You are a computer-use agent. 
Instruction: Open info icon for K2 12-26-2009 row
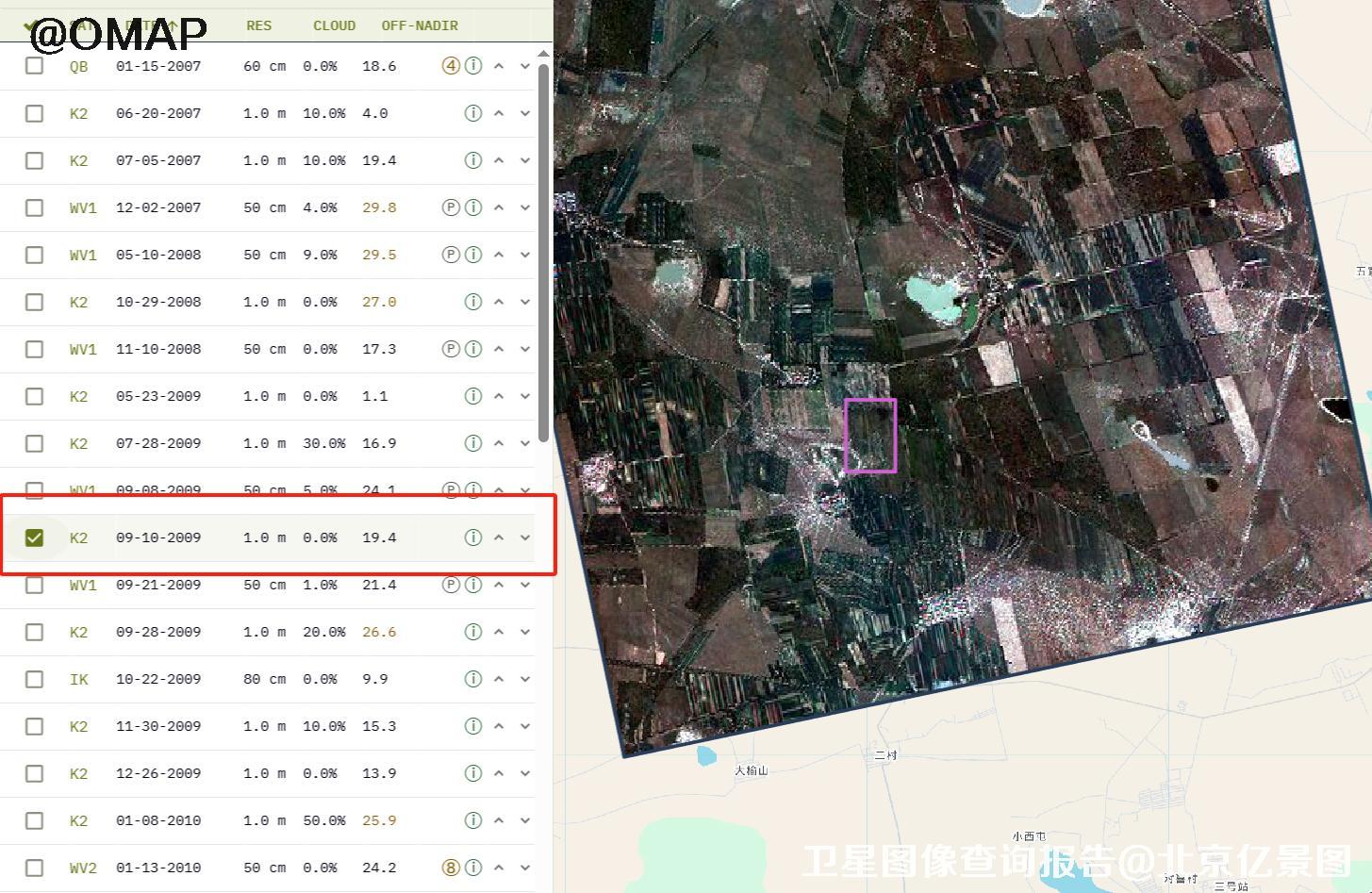click(x=473, y=773)
